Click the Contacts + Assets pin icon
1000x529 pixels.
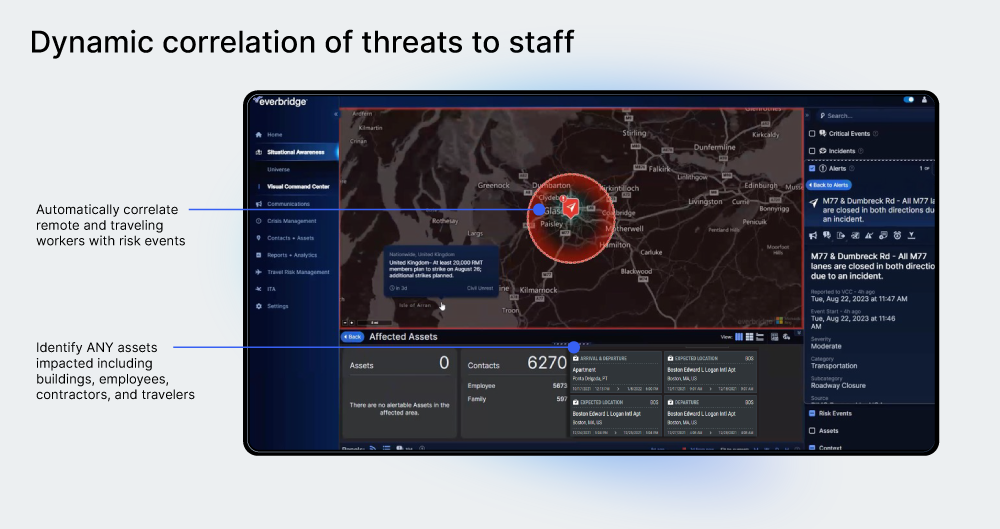click(x=258, y=238)
